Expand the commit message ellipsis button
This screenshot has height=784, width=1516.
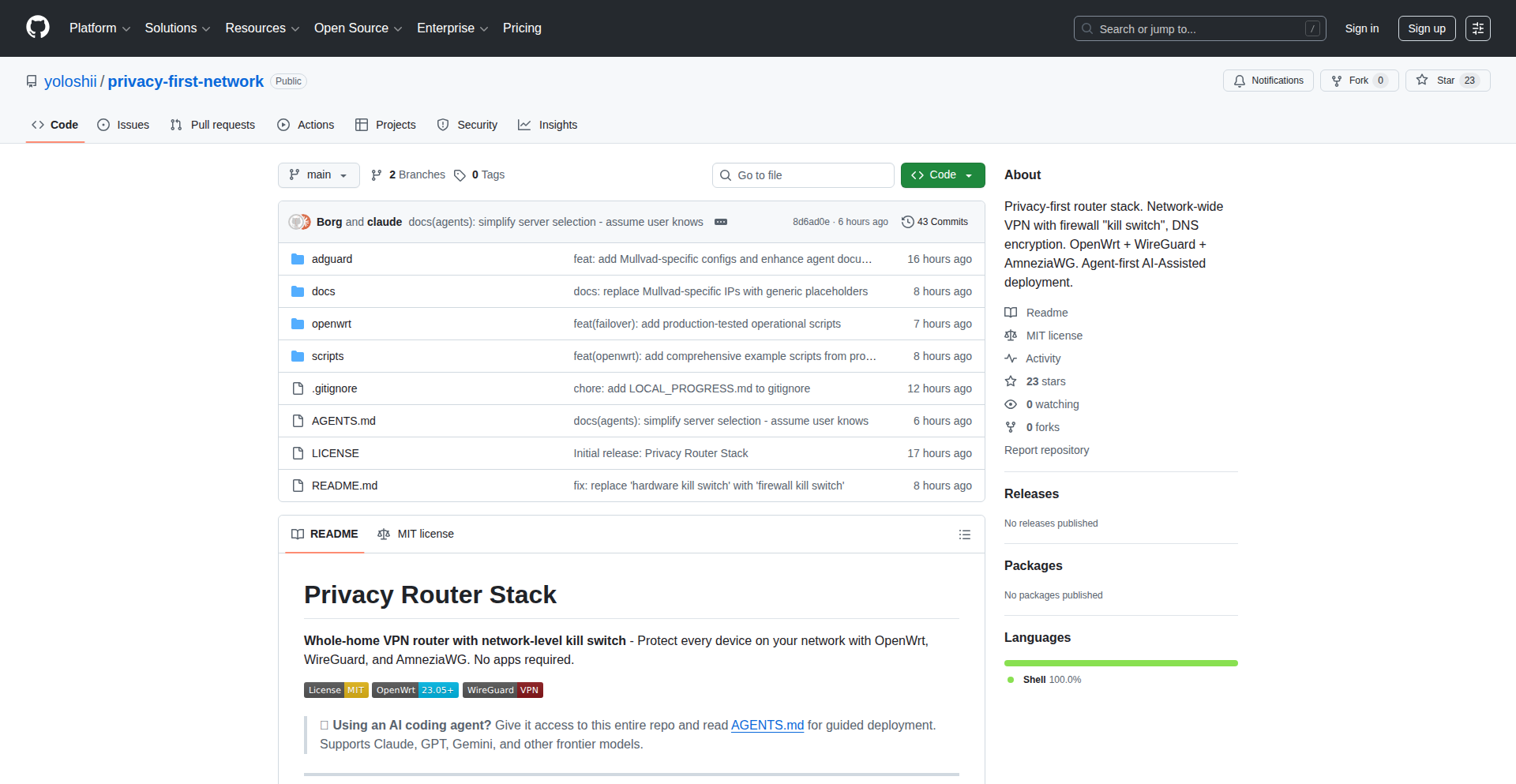(x=721, y=222)
